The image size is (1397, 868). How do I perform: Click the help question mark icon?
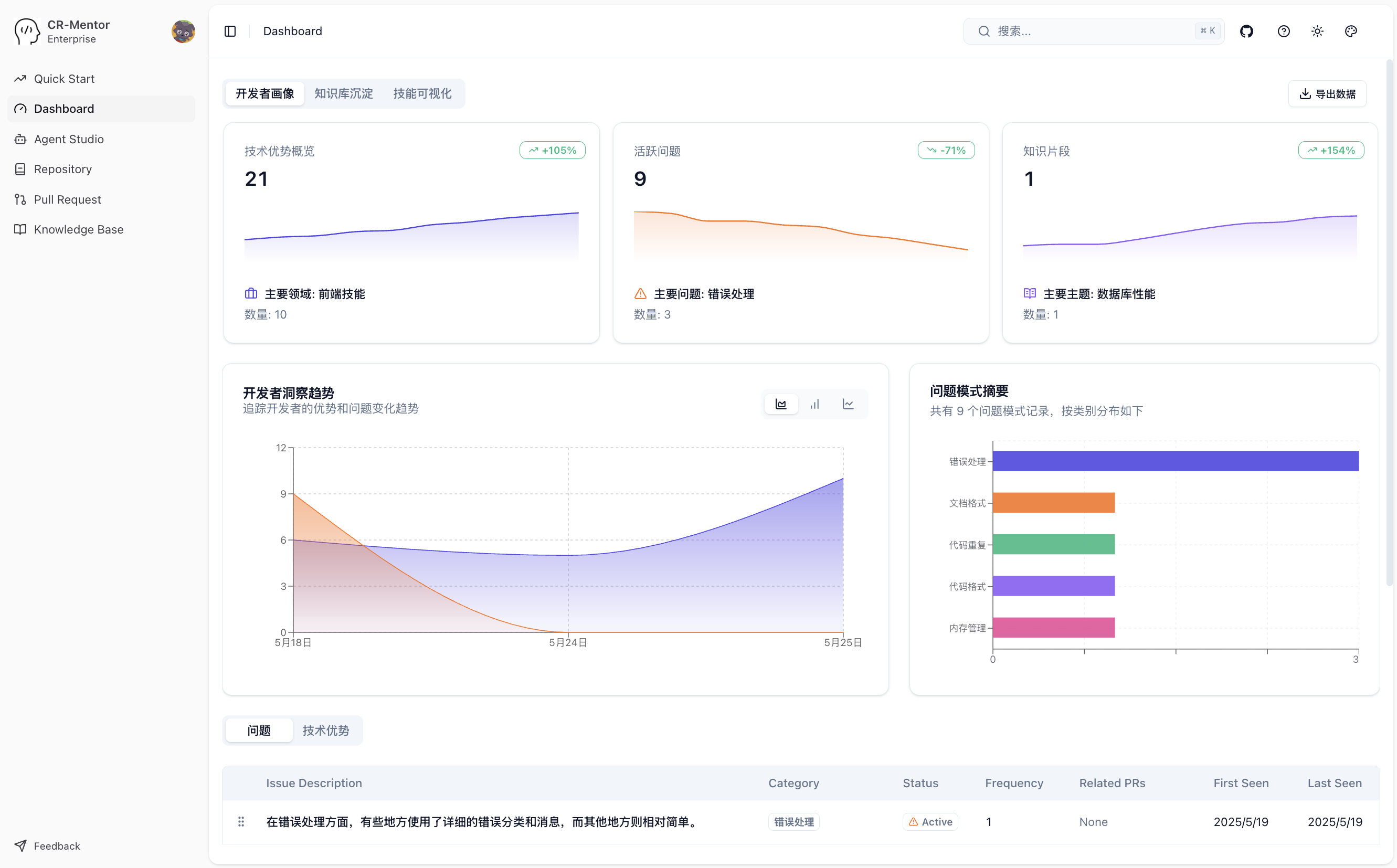point(1284,31)
